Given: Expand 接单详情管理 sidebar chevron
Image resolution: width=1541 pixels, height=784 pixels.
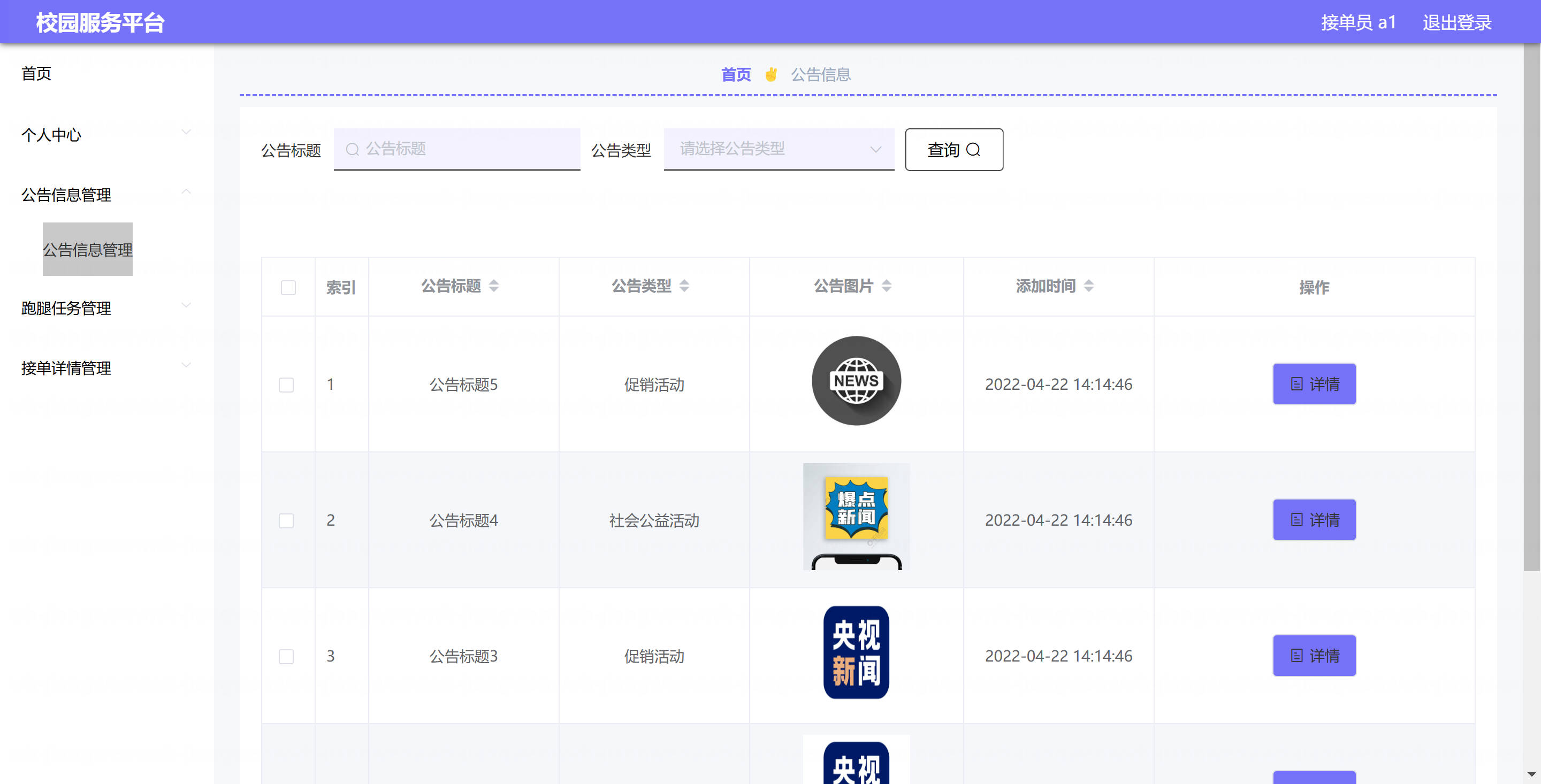Looking at the screenshot, I should [186, 365].
